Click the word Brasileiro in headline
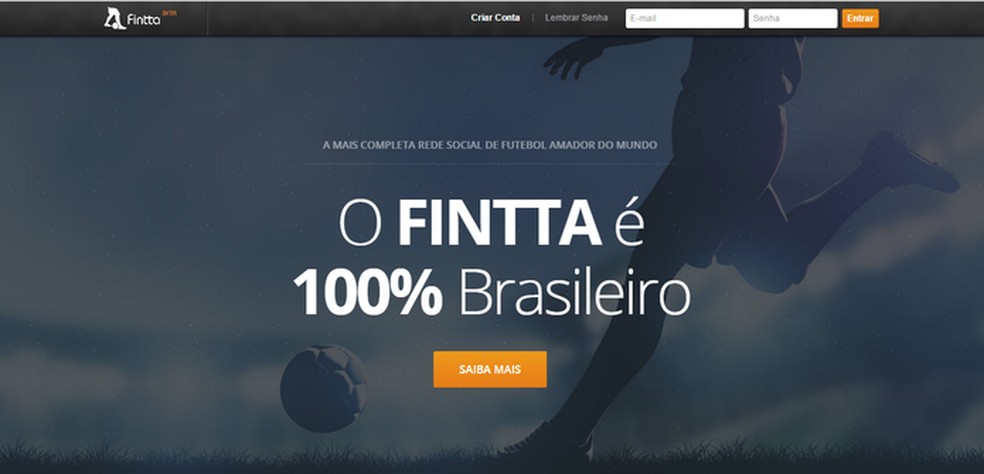The width and height of the screenshot is (984, 474). 574,292
